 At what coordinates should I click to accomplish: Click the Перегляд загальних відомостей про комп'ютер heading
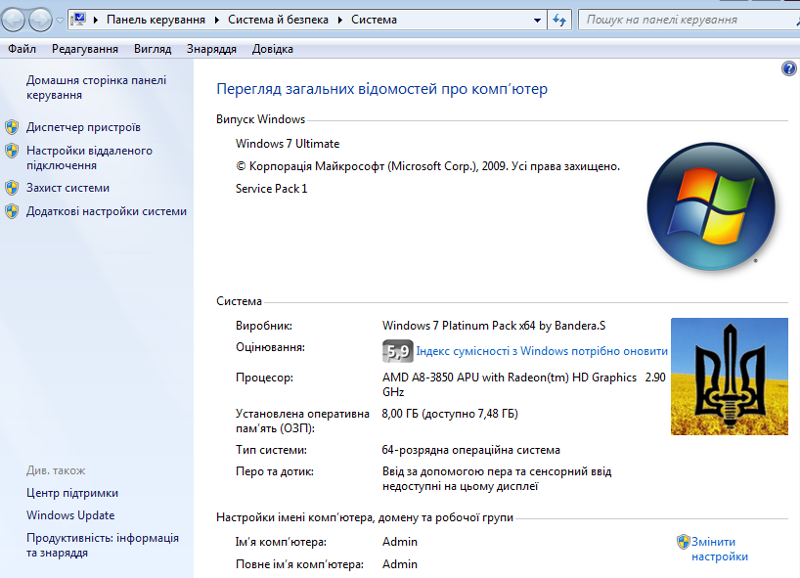point(382,89)
